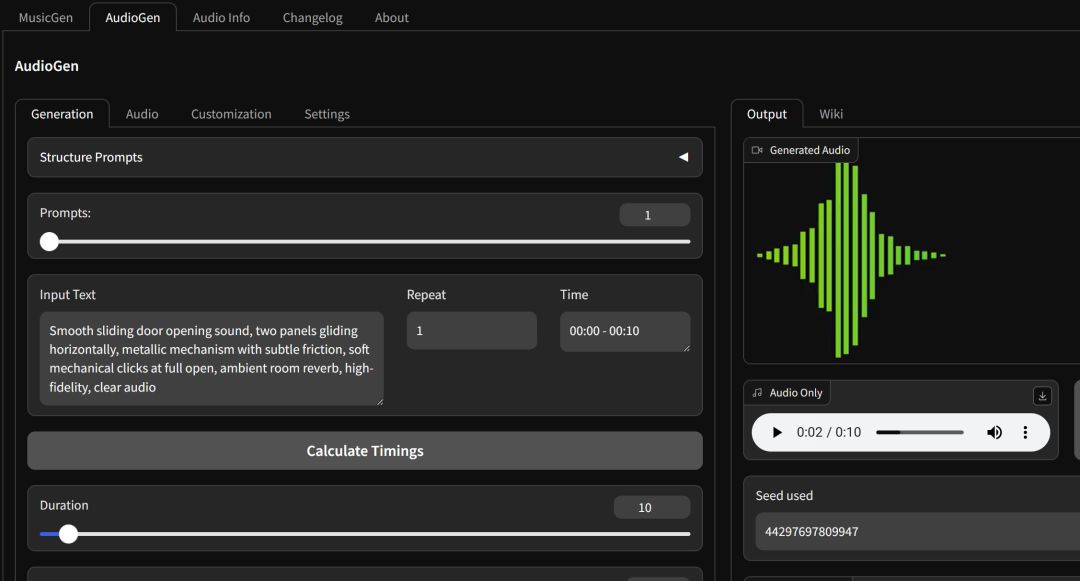The width and height of the screenshot is (1080, 581).
Task: Switch to the MusicGen tab
Action: pyautogui.click(x=45, y=17)
